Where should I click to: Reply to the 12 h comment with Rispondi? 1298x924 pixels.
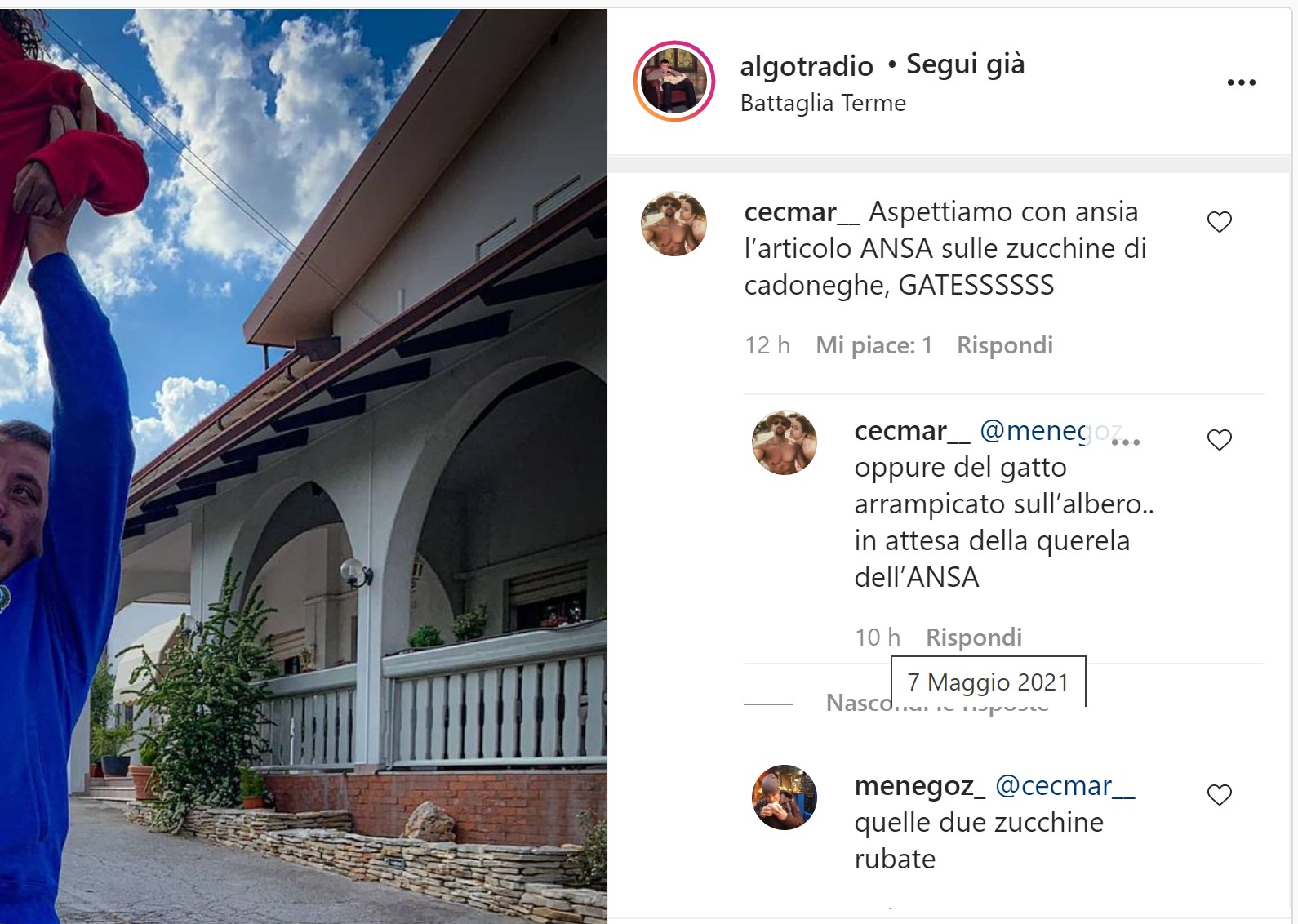point(1005,345)
